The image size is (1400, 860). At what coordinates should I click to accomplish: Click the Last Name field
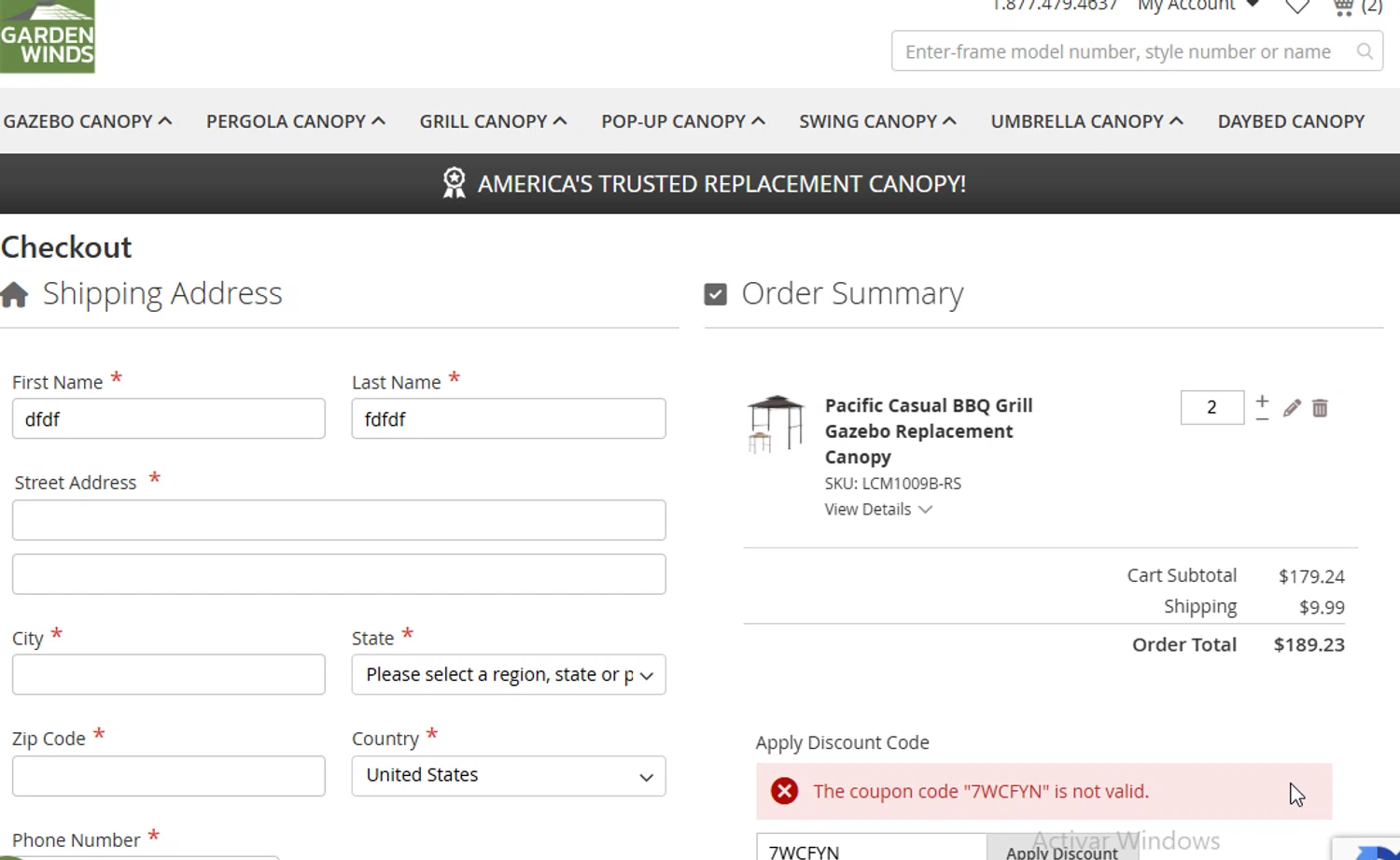[x=509, y=418]
